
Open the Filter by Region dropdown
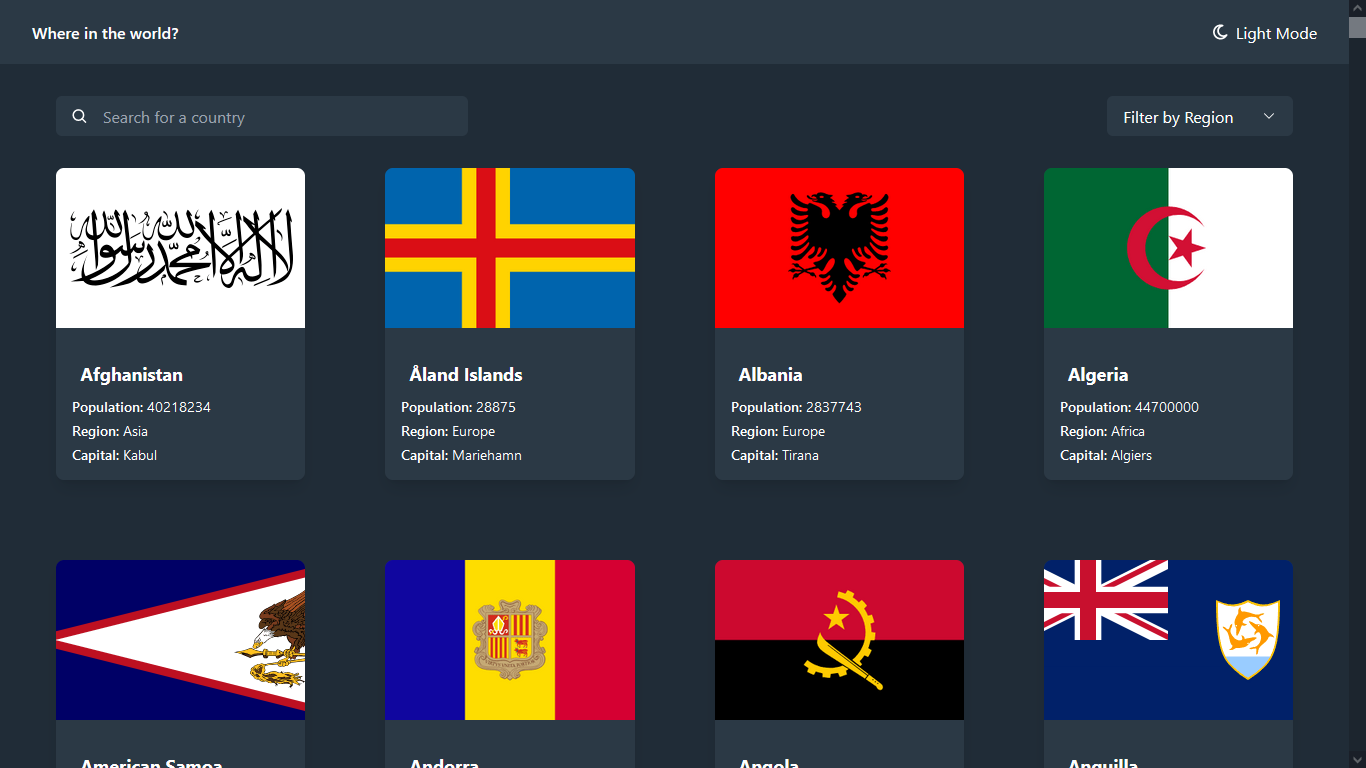pyautogui.click(x=1199, y=116)
